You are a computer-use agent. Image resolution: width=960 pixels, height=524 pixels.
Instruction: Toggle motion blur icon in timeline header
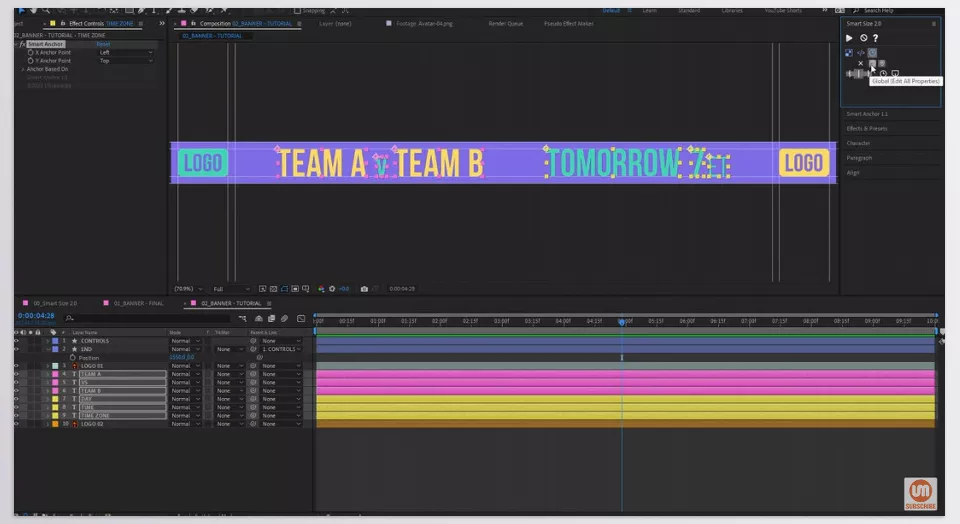pyautogui.click(x=284, y=318)
